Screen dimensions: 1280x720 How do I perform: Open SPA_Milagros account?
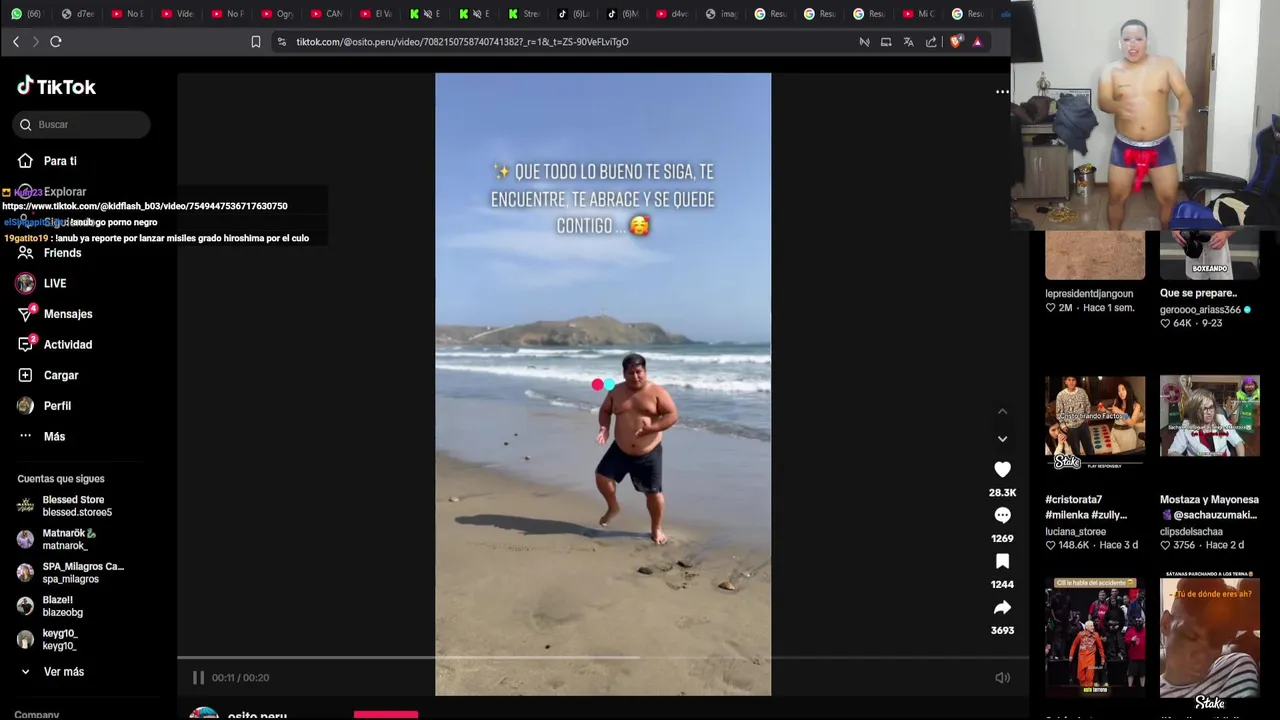[x=82, y=573]
